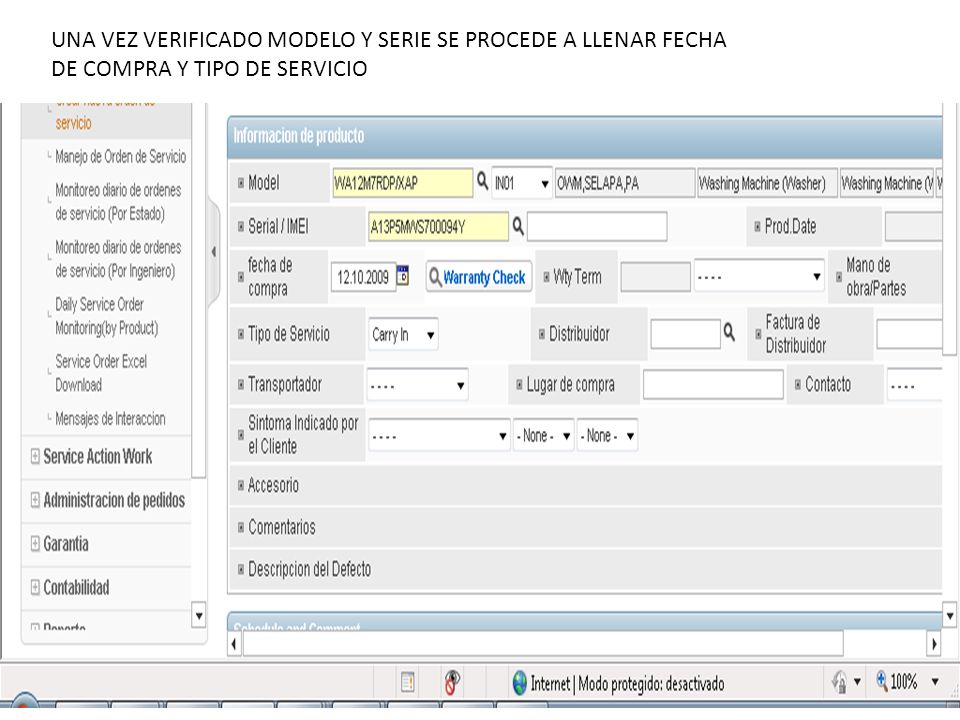The height and width of the screenshot is (720, 960).
Task: Click the zoom magnifier icon in status bar
Action: click(x=882, y=680)
